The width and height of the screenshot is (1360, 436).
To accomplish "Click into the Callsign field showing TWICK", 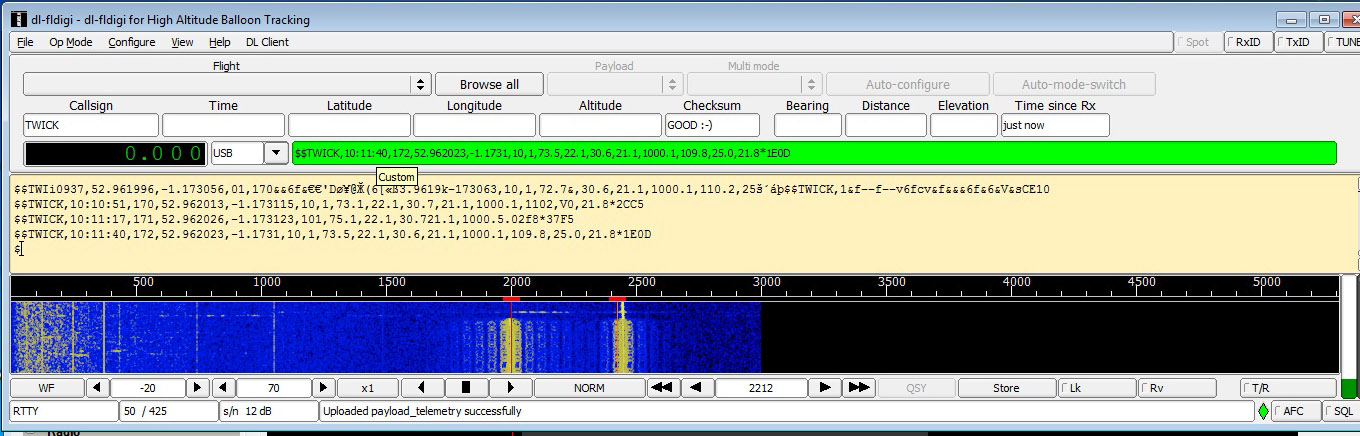I will coord(90,125).
